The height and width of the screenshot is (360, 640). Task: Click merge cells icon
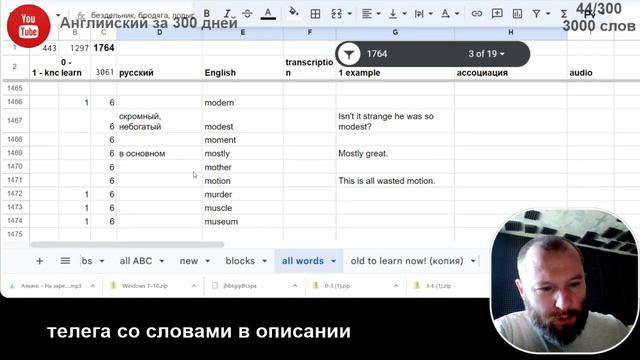pyautogui.click(x=337, y=14)
